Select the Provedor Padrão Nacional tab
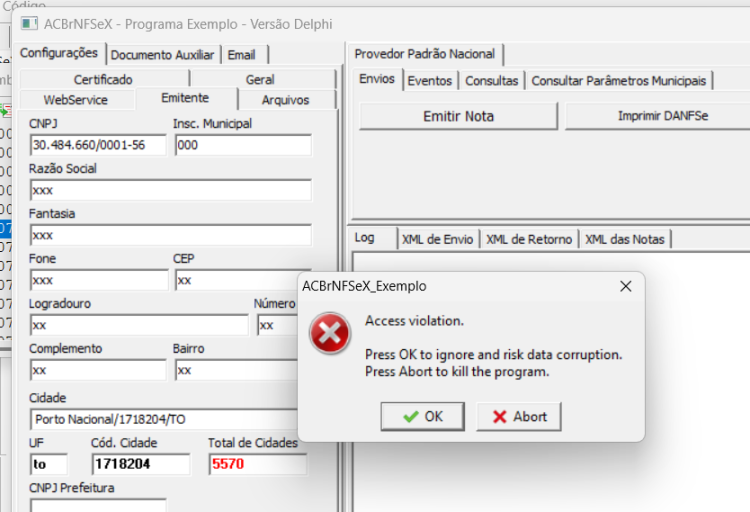 pyautogui.click(x=425, y=54)
